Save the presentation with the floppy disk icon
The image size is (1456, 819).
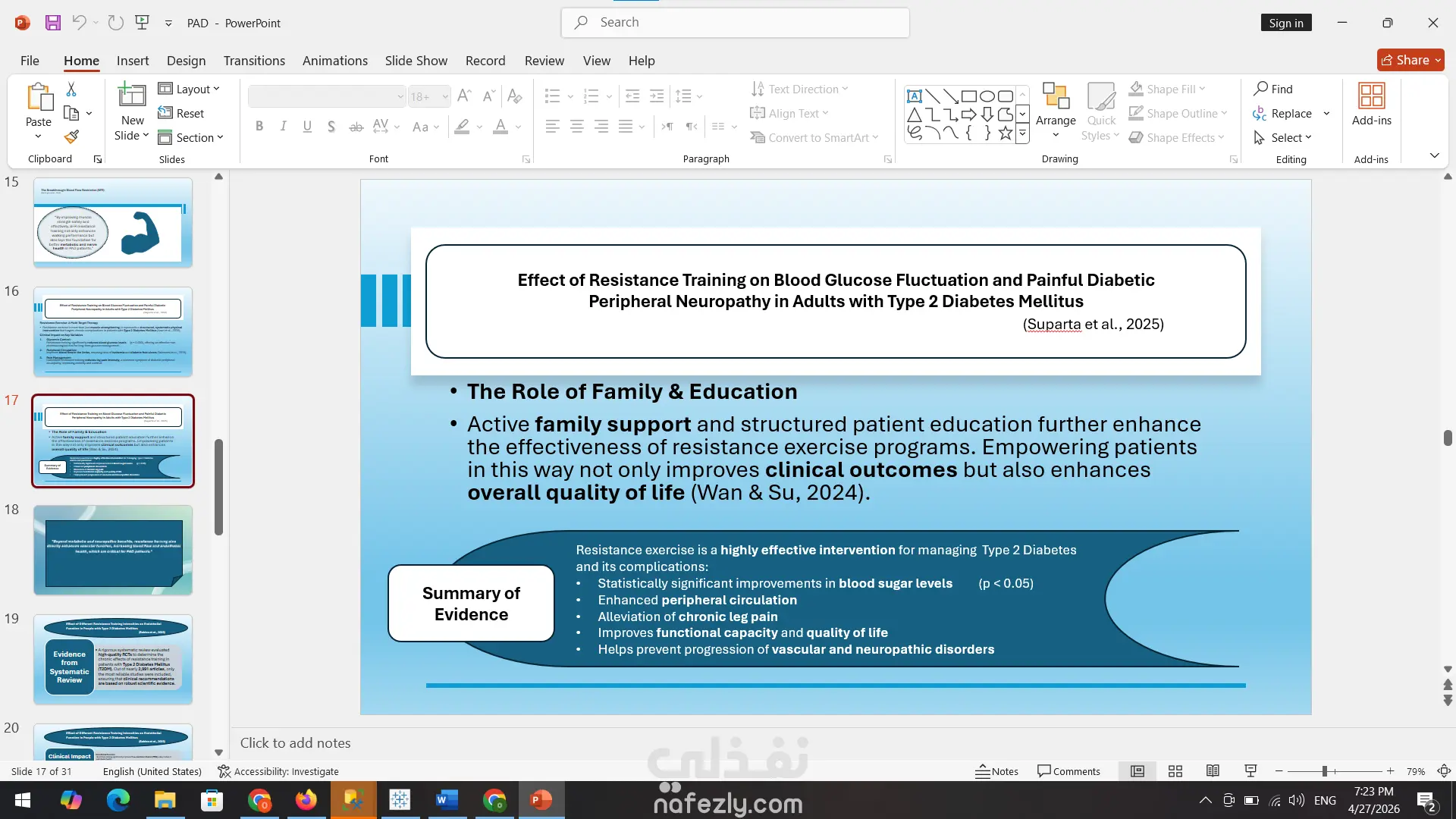[x=52, y=23]
